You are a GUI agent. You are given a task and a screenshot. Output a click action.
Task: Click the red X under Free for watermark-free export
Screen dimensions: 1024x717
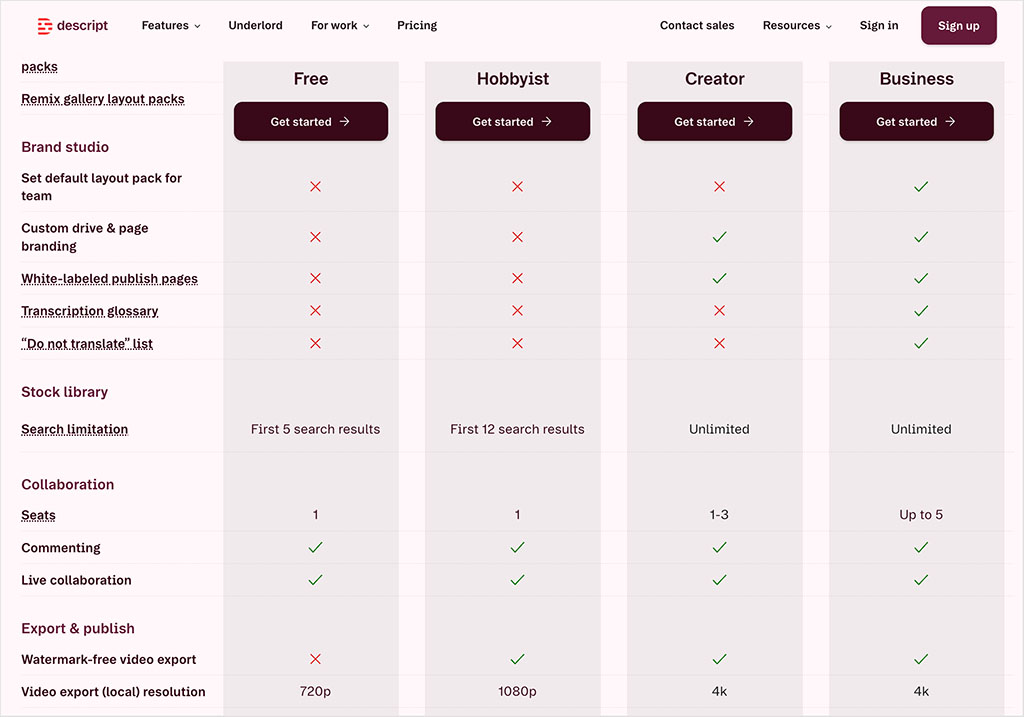click(315, 659)
